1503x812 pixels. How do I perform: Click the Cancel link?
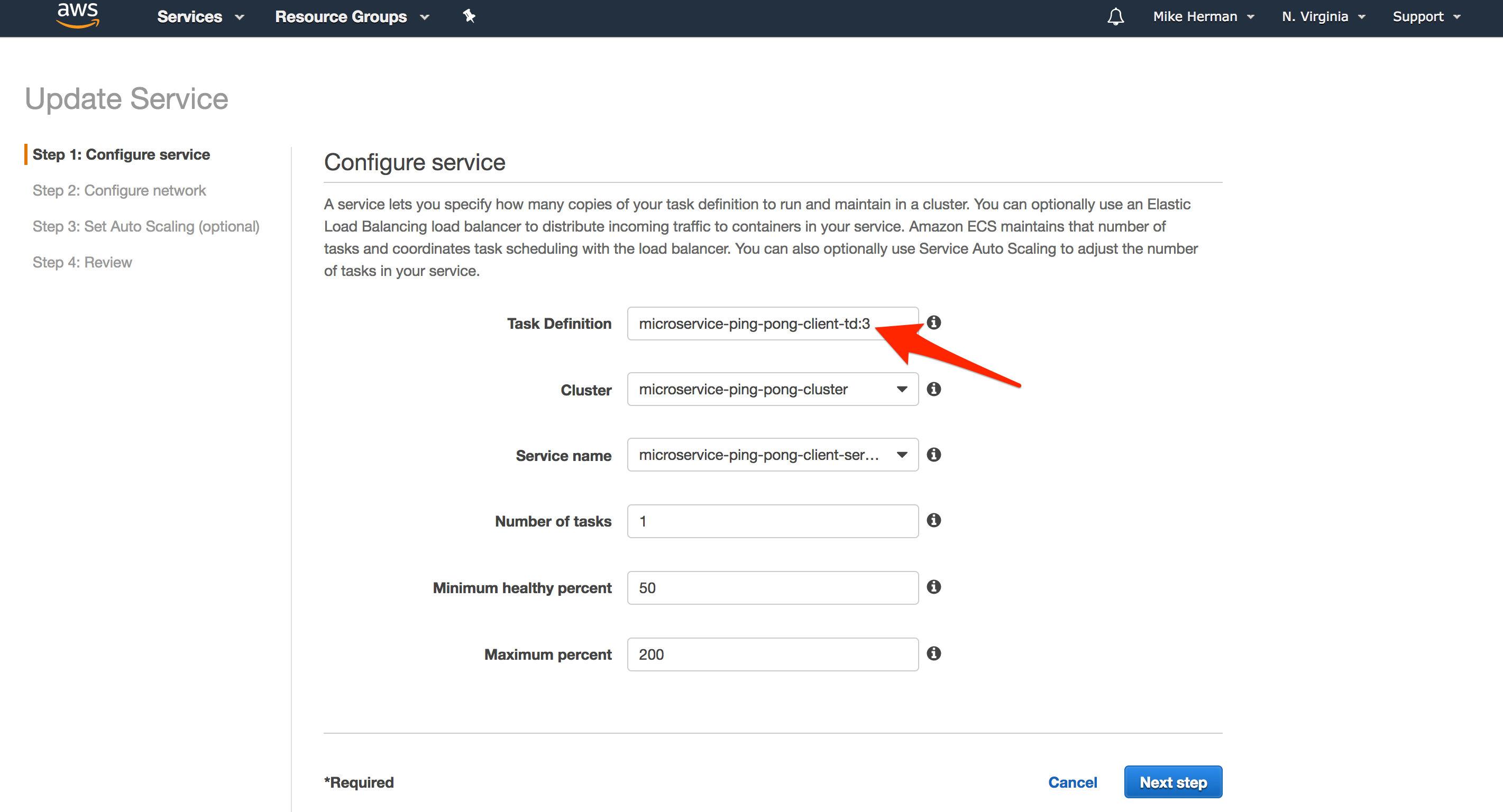click(1072, 782)
